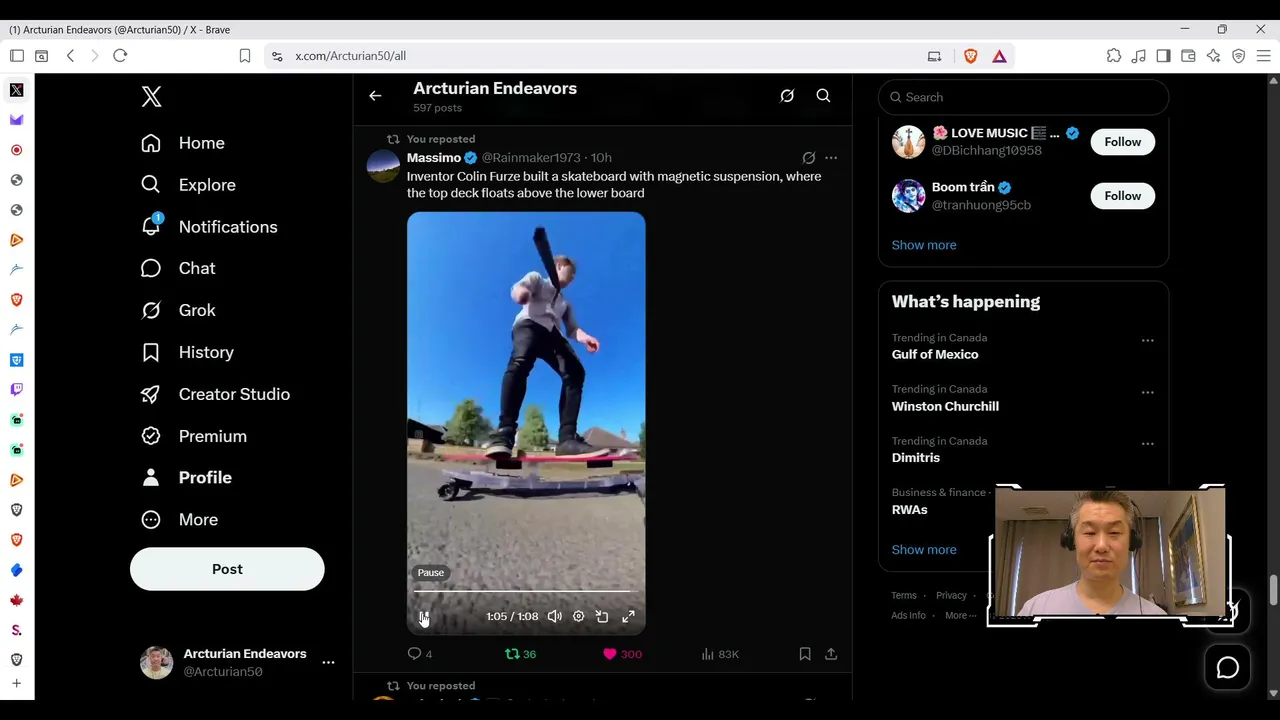Open History in the sidebar
This screenshot has height=720, width=1280.
pos(188,352)
